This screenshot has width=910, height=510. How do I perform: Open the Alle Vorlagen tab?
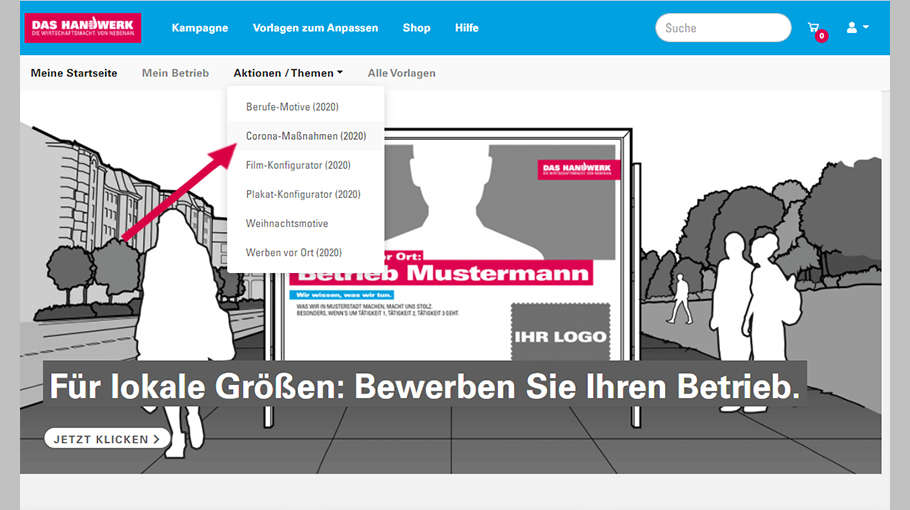(x=402, y=73)
